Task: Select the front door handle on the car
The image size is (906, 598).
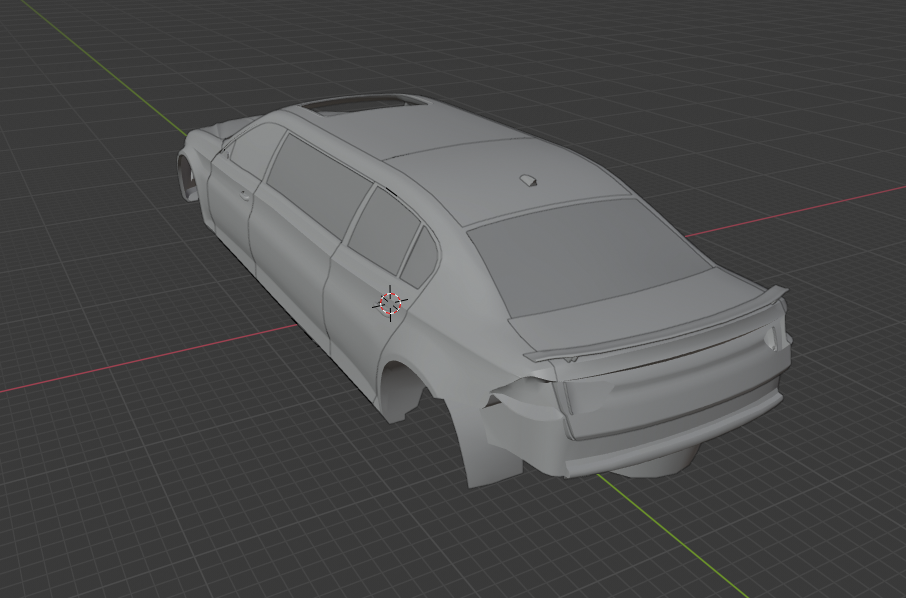Action: pos(245,196)
